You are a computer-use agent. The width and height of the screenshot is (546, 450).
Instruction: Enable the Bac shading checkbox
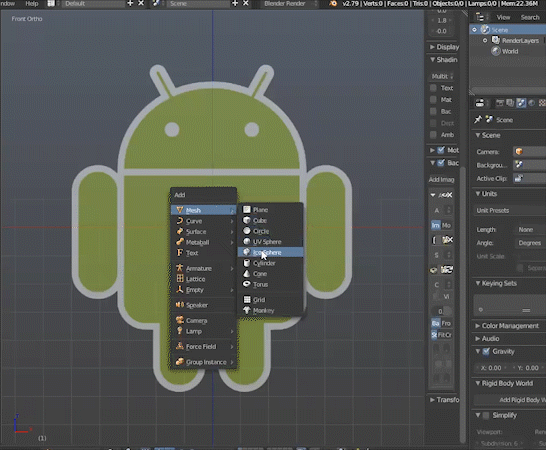pyautogui.click(x=433, y=111)
